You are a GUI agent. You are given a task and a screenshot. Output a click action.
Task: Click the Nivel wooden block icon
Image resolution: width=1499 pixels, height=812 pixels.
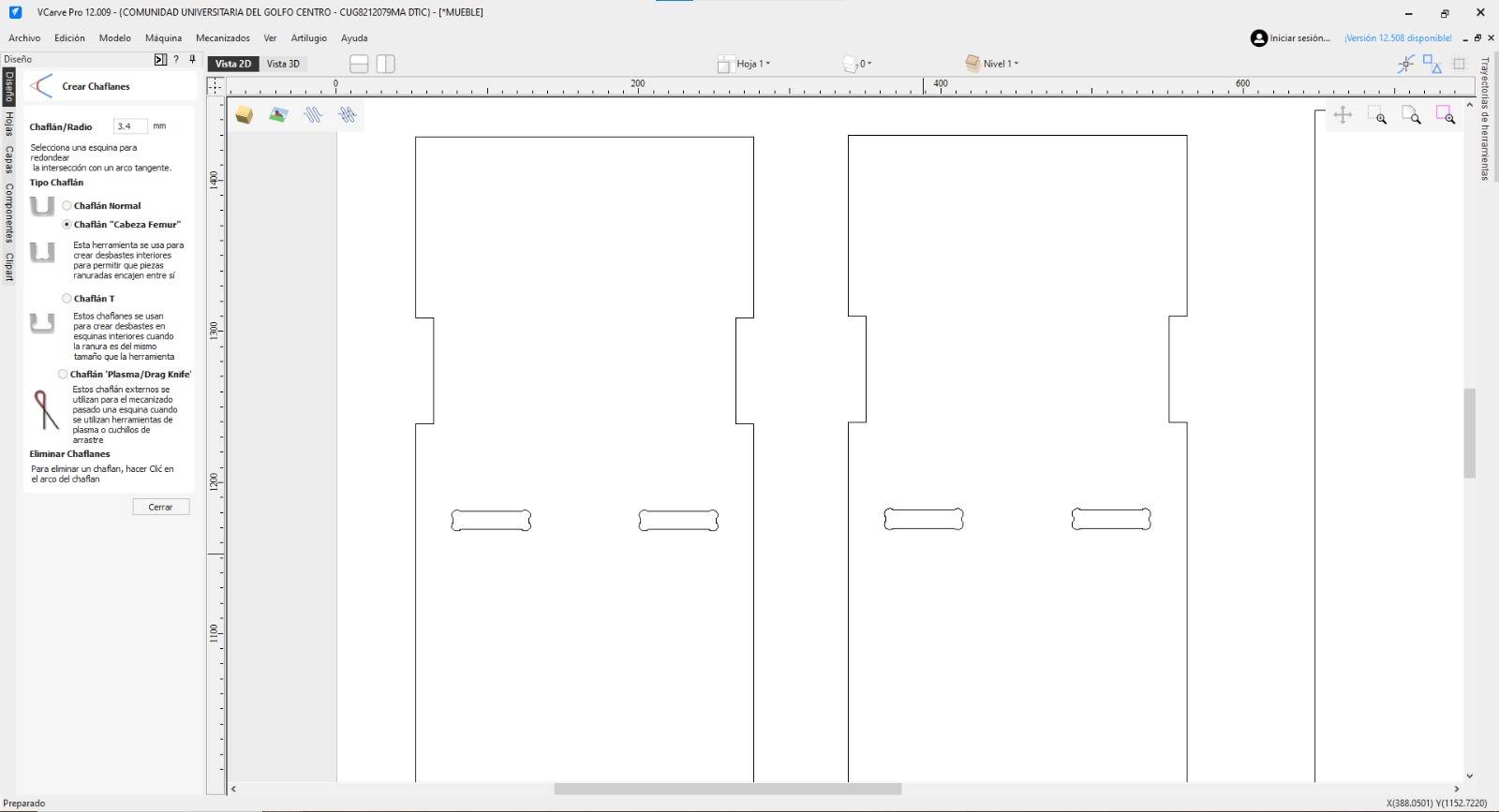click(x=972, y=63)
